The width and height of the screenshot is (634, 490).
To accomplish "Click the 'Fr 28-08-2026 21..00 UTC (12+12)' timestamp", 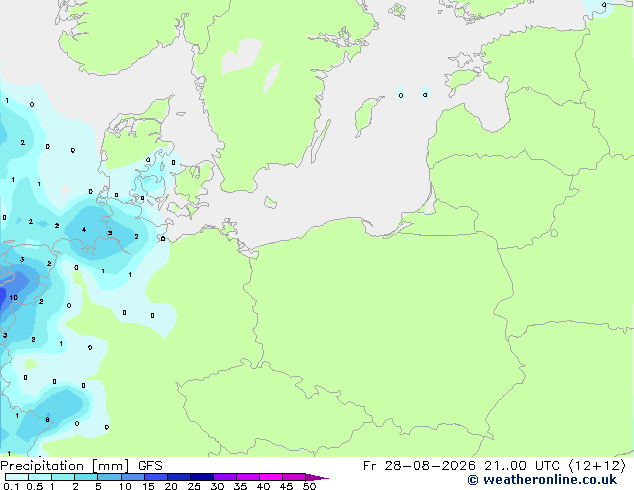I will (494, 466).
